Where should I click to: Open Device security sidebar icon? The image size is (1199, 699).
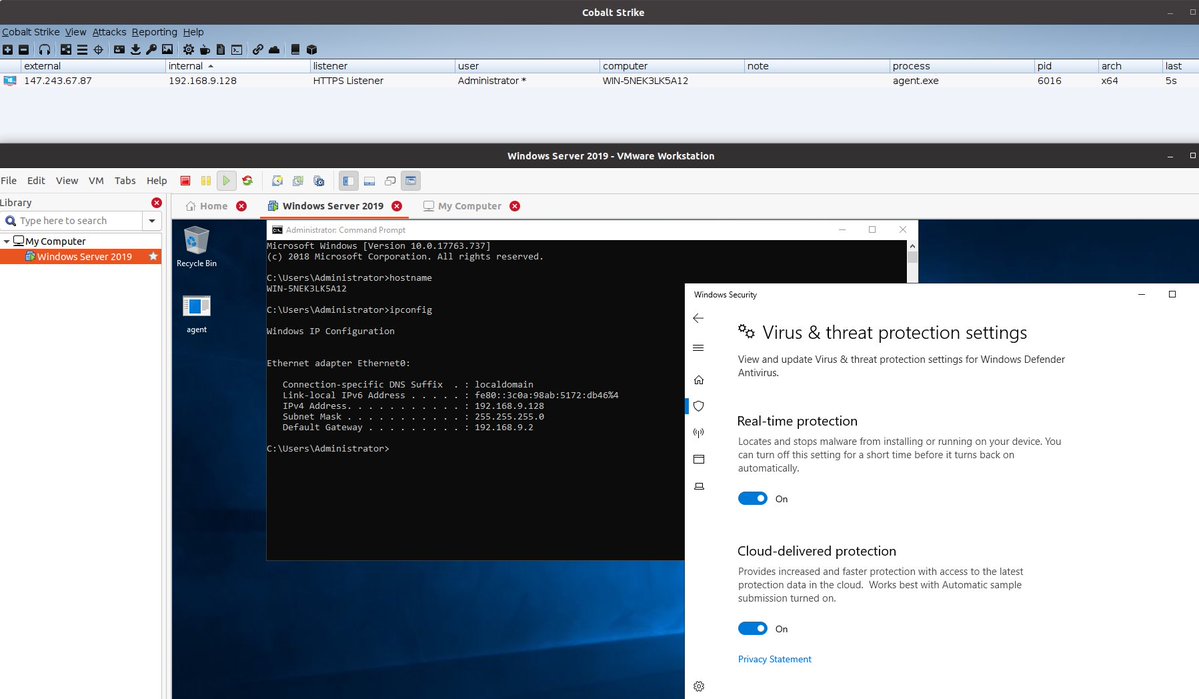pos(698,486)
